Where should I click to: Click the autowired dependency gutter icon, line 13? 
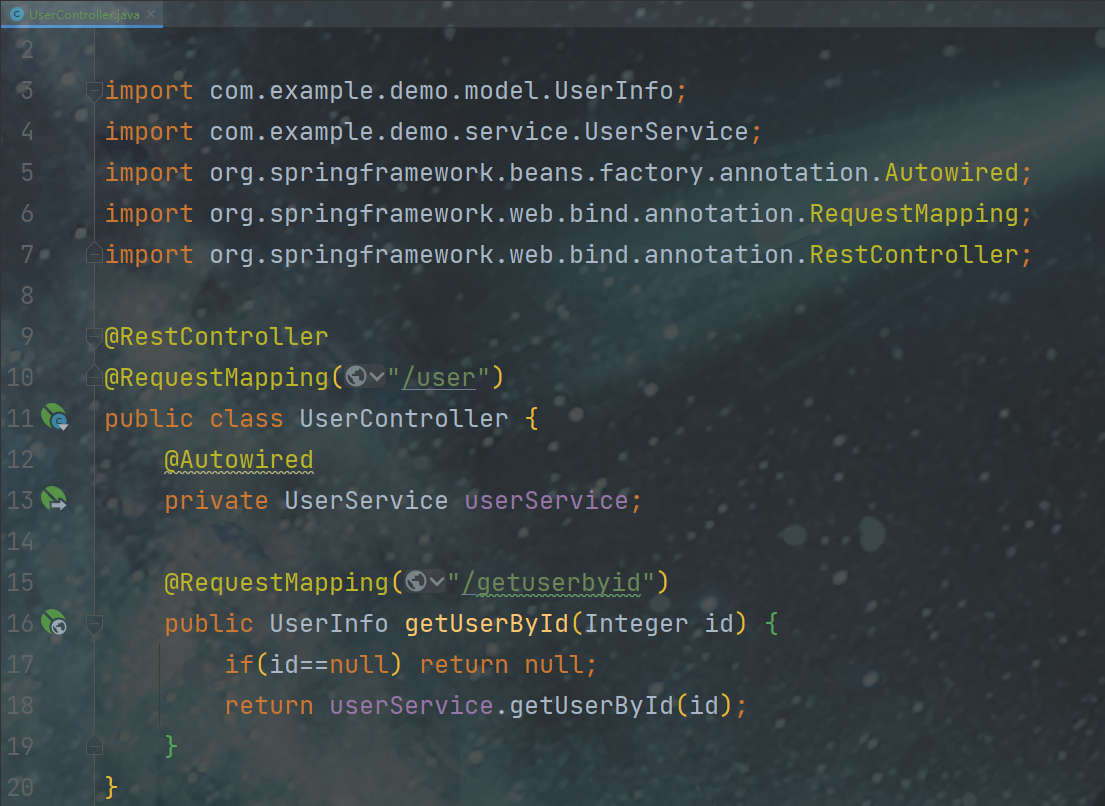[54, 499]
